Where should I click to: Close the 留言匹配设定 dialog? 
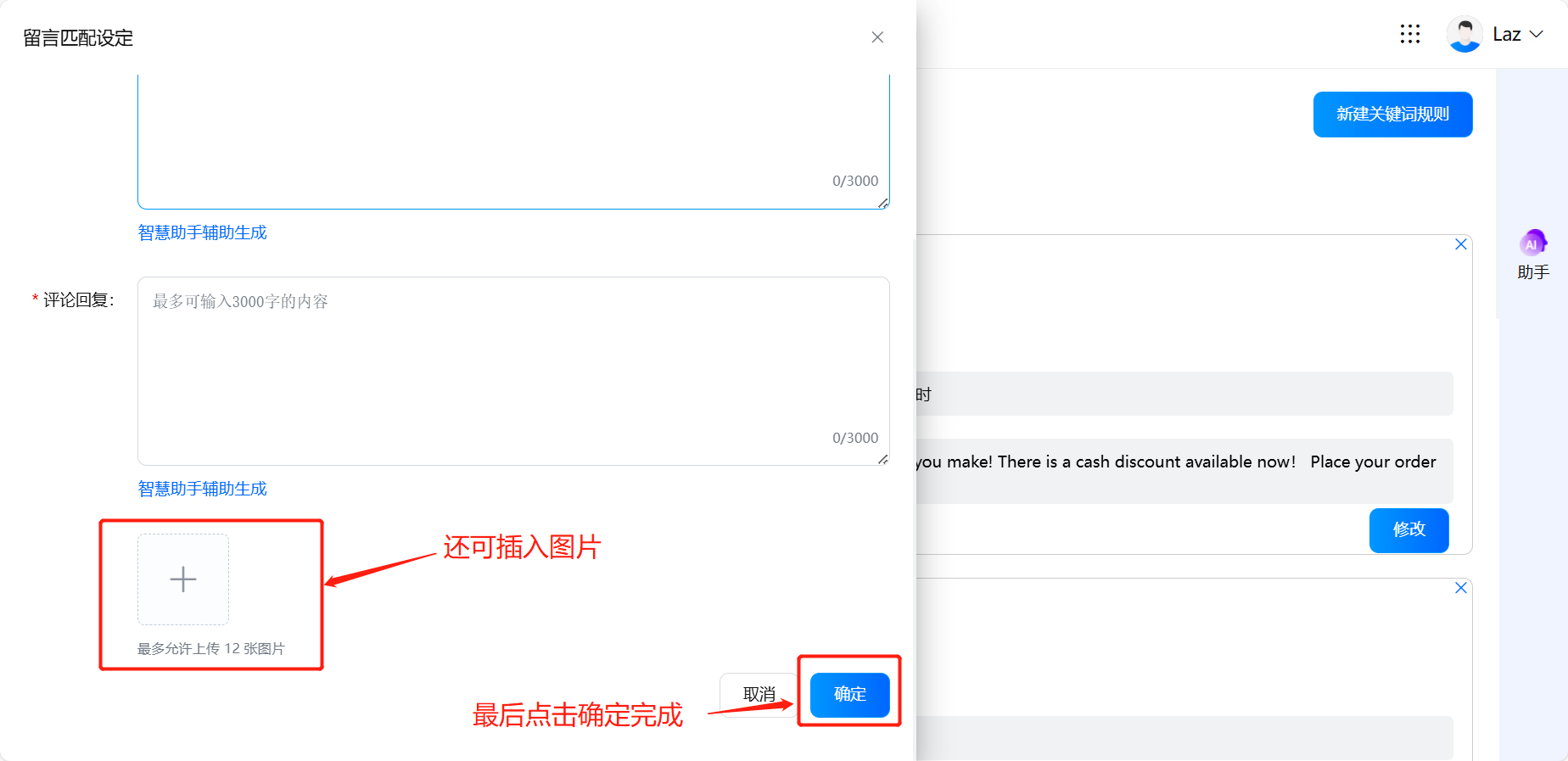click(877, 37)
